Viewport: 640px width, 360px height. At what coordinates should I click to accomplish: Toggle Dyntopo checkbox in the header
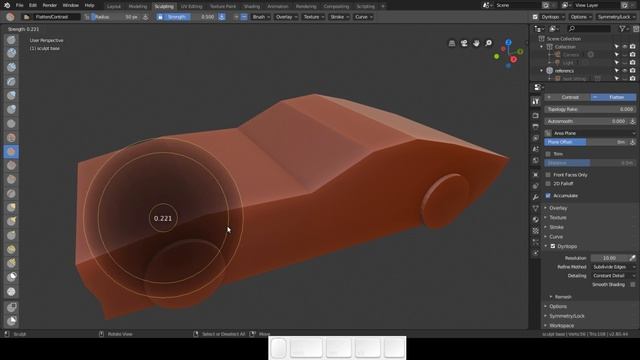point(535,17)
